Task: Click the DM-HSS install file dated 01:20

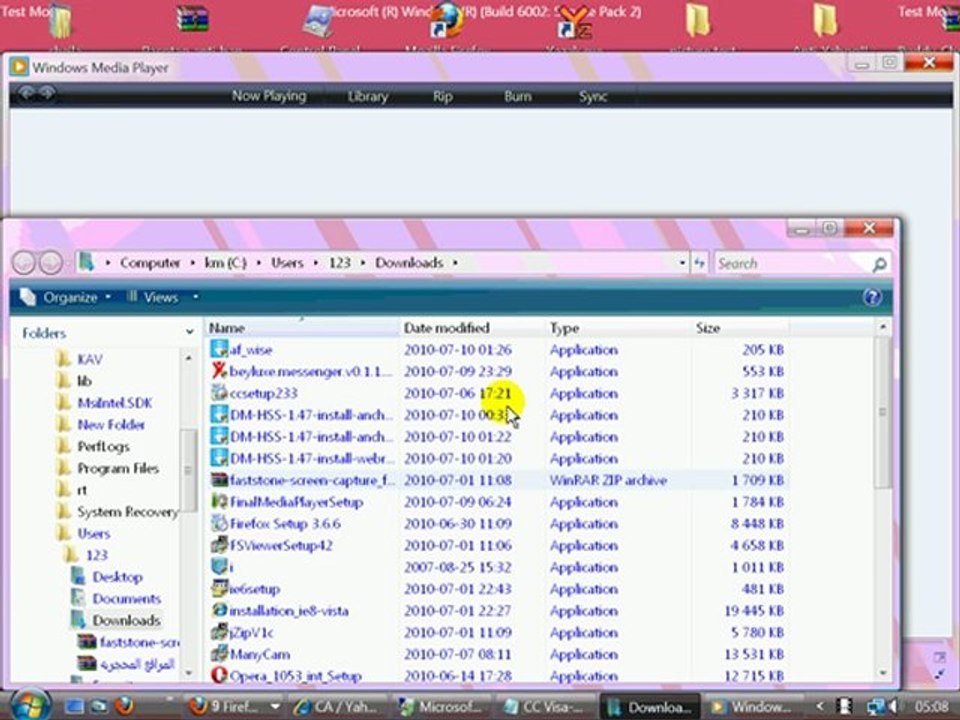Action: point(312,459)
